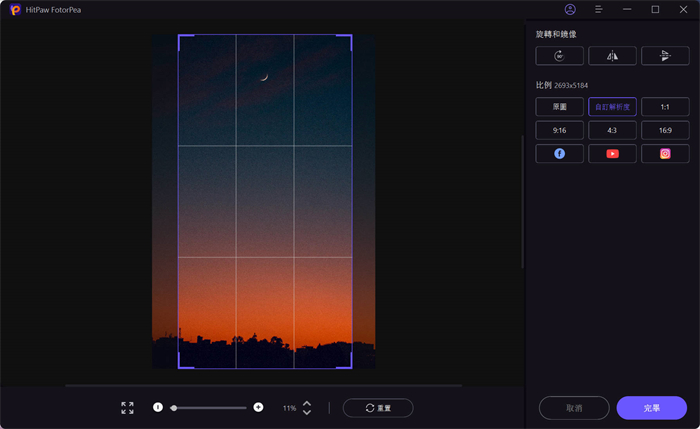Open the hamburger menu in title bar
The height and width of the screenshot is (429, 700).
pos(599,9)
